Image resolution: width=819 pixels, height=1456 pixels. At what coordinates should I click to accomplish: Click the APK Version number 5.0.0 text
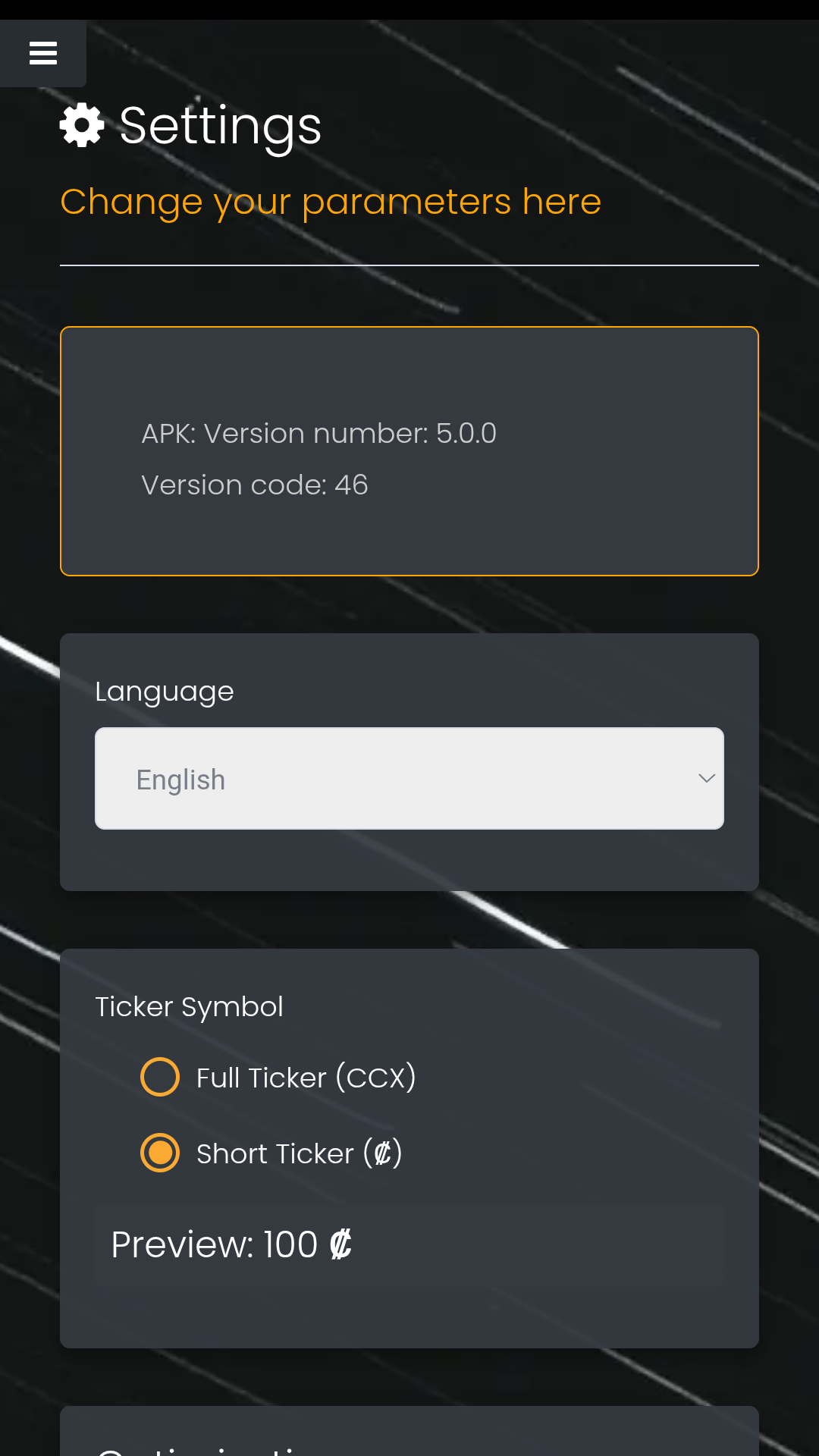point(318,434)
